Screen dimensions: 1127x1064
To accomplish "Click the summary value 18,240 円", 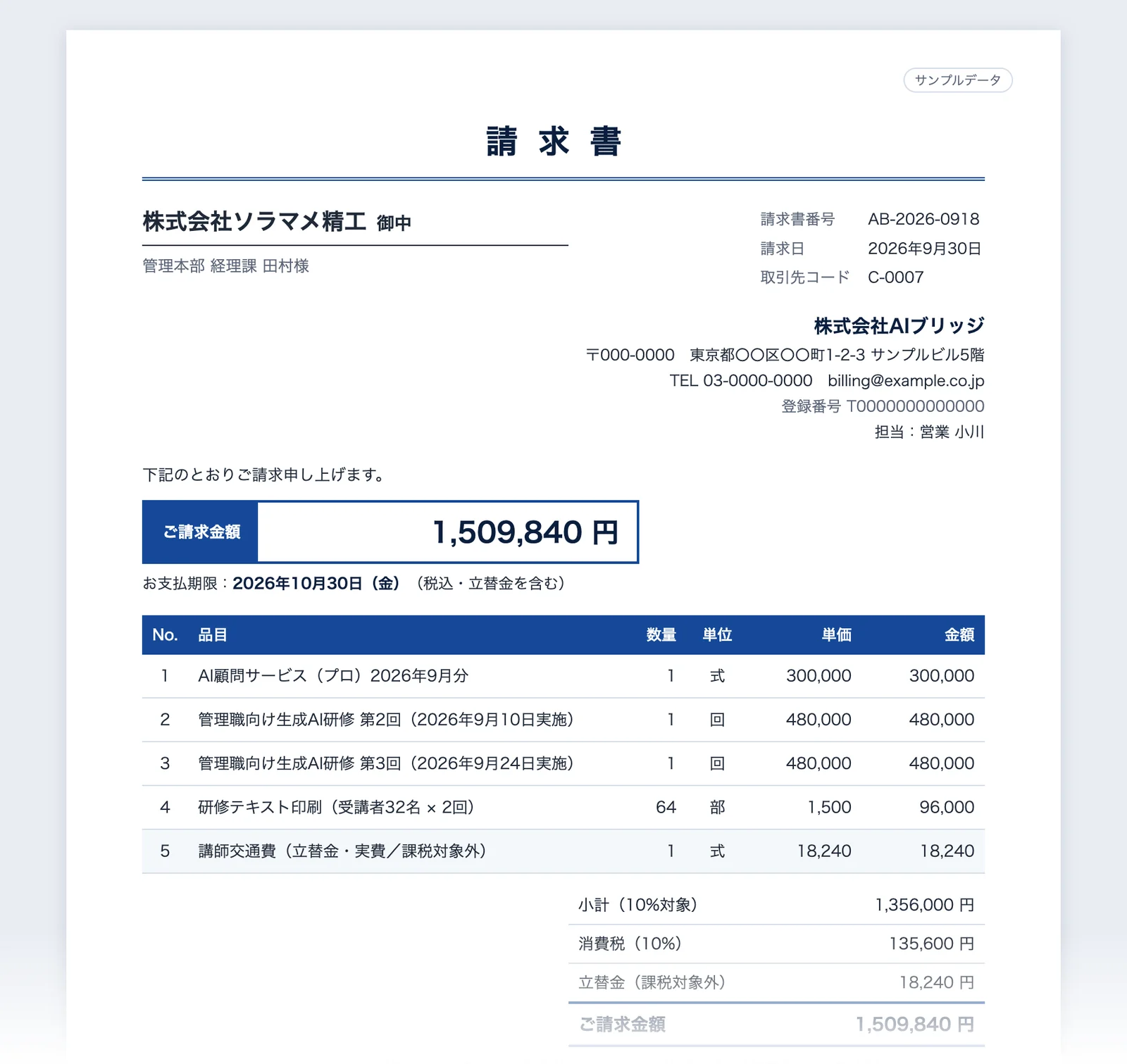I will point(937,982).
